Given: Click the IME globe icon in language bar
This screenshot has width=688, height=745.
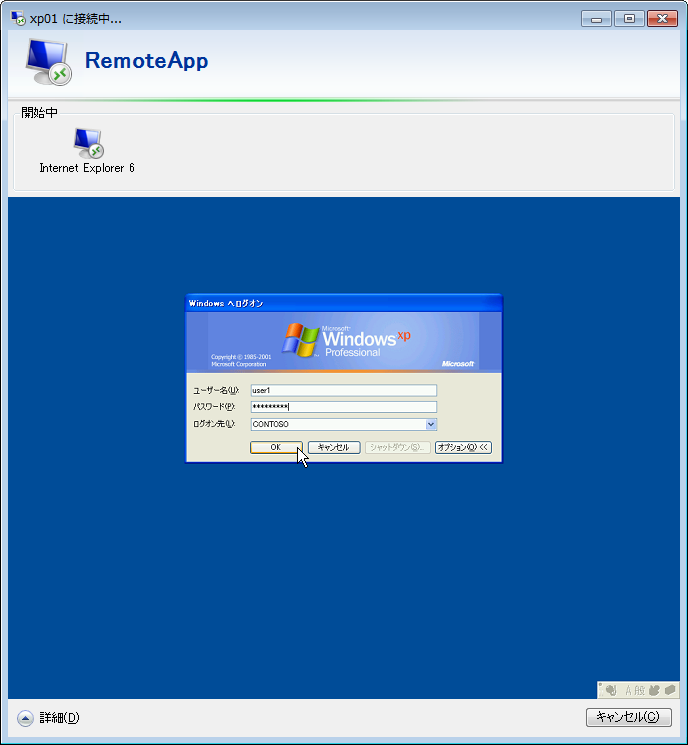Looking at the screenshot, I should pos(611,690).
